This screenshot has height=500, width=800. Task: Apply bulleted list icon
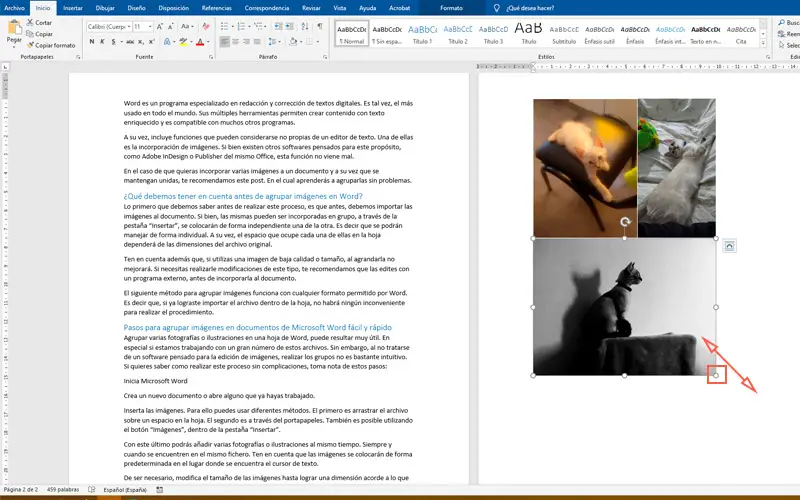224,26
